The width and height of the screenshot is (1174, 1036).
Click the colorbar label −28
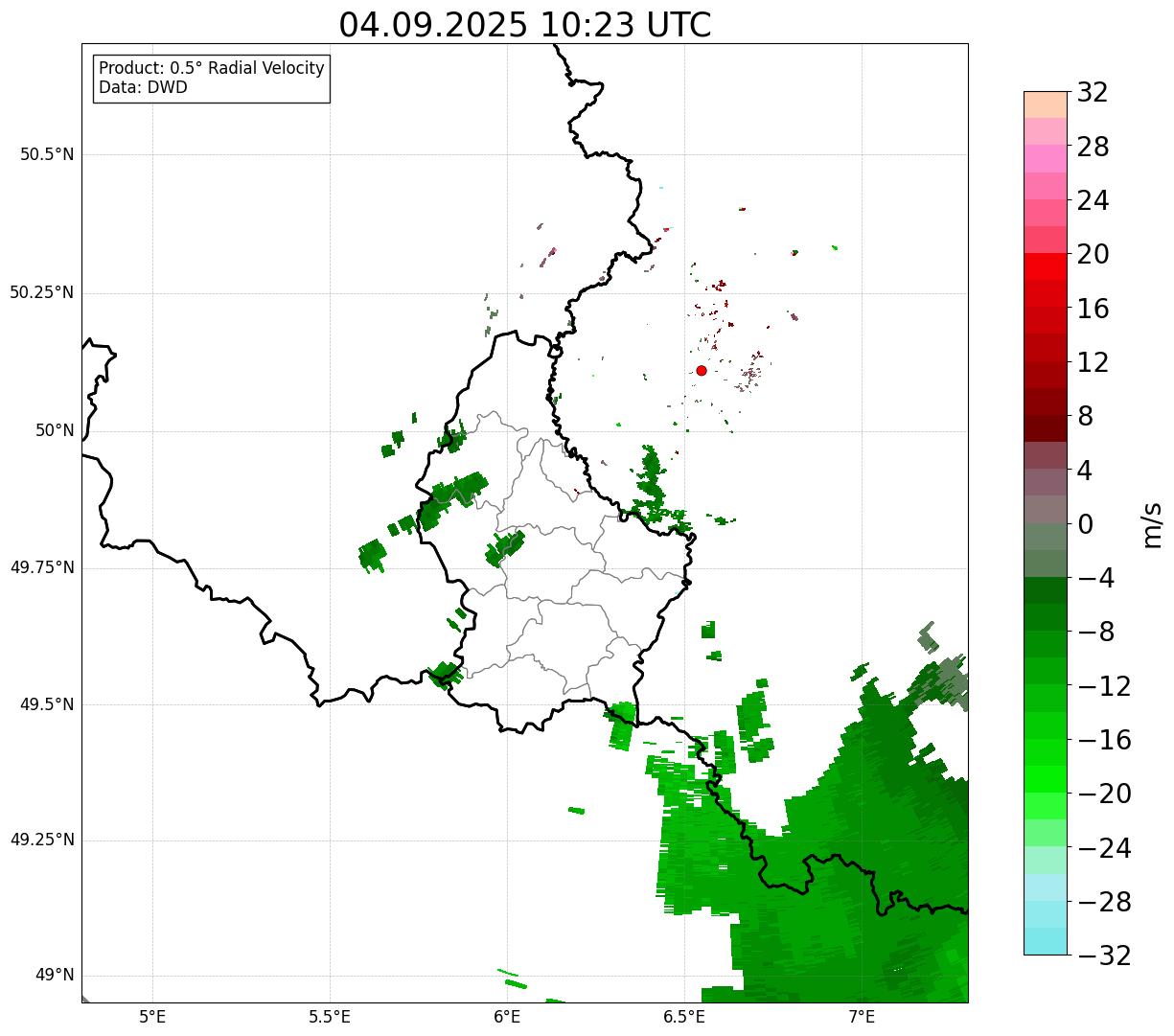coord(1104,902)
